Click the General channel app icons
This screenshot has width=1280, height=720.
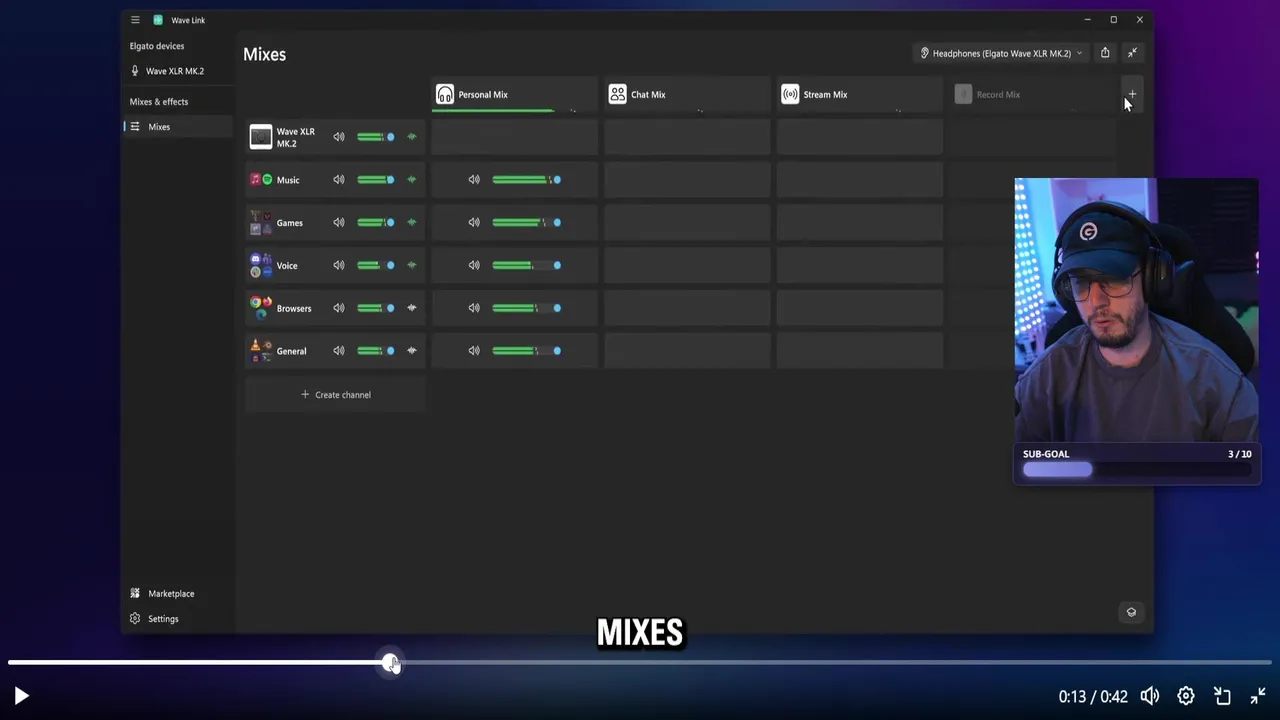click(261, 350)
